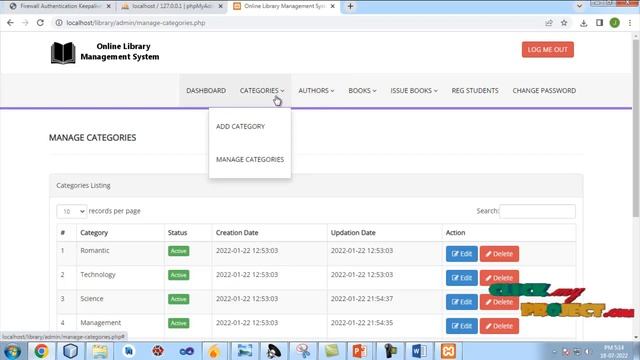
Task: Expand the BOOKS dropdown menu
Action: coord(362,91)
